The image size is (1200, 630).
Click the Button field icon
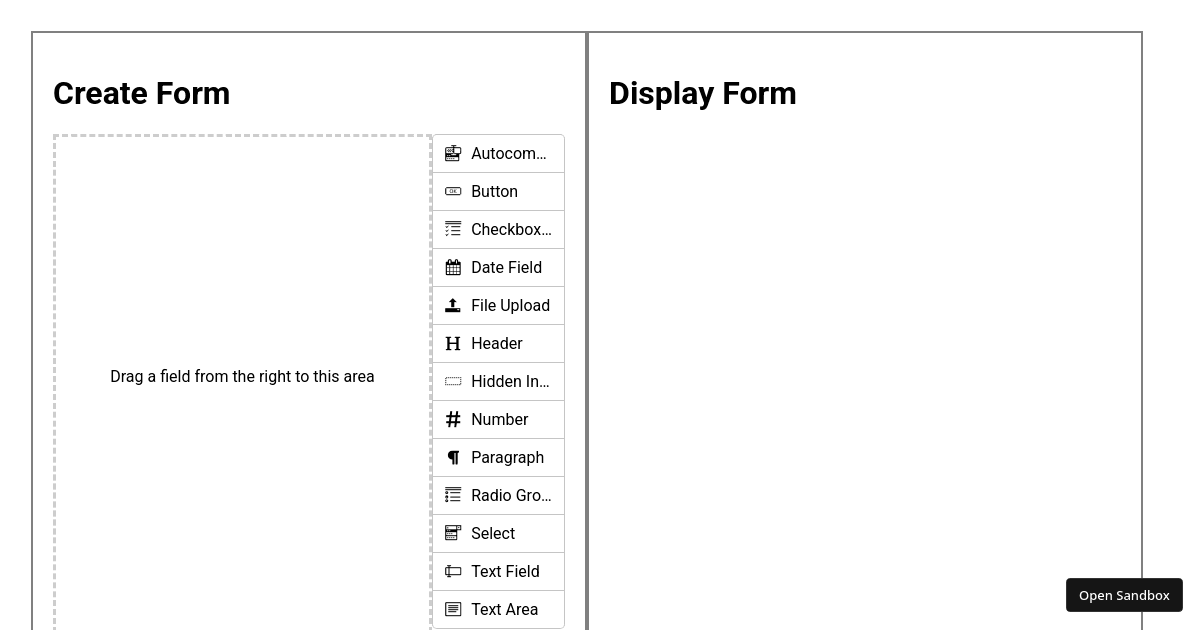[453, 191]
